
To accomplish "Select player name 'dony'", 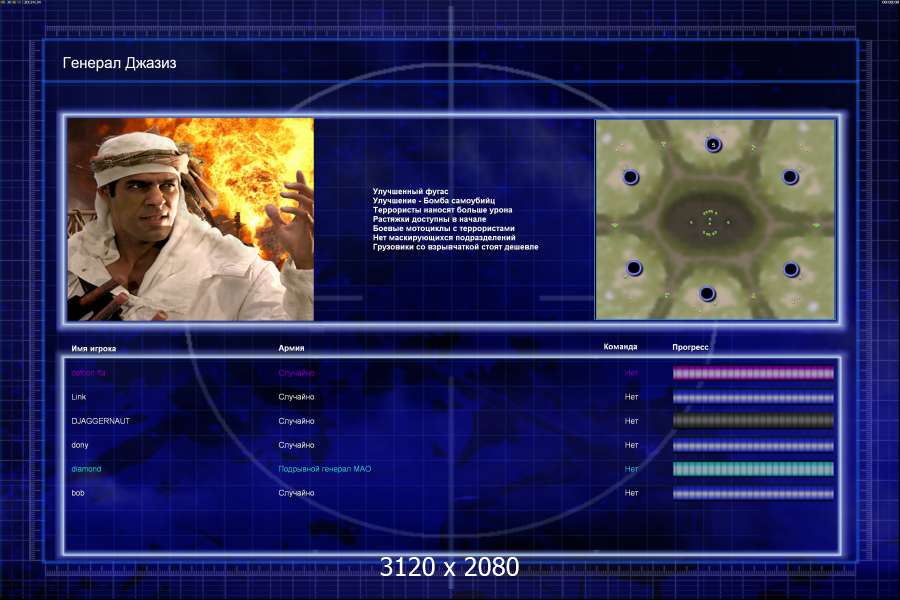I will (80, 445).
